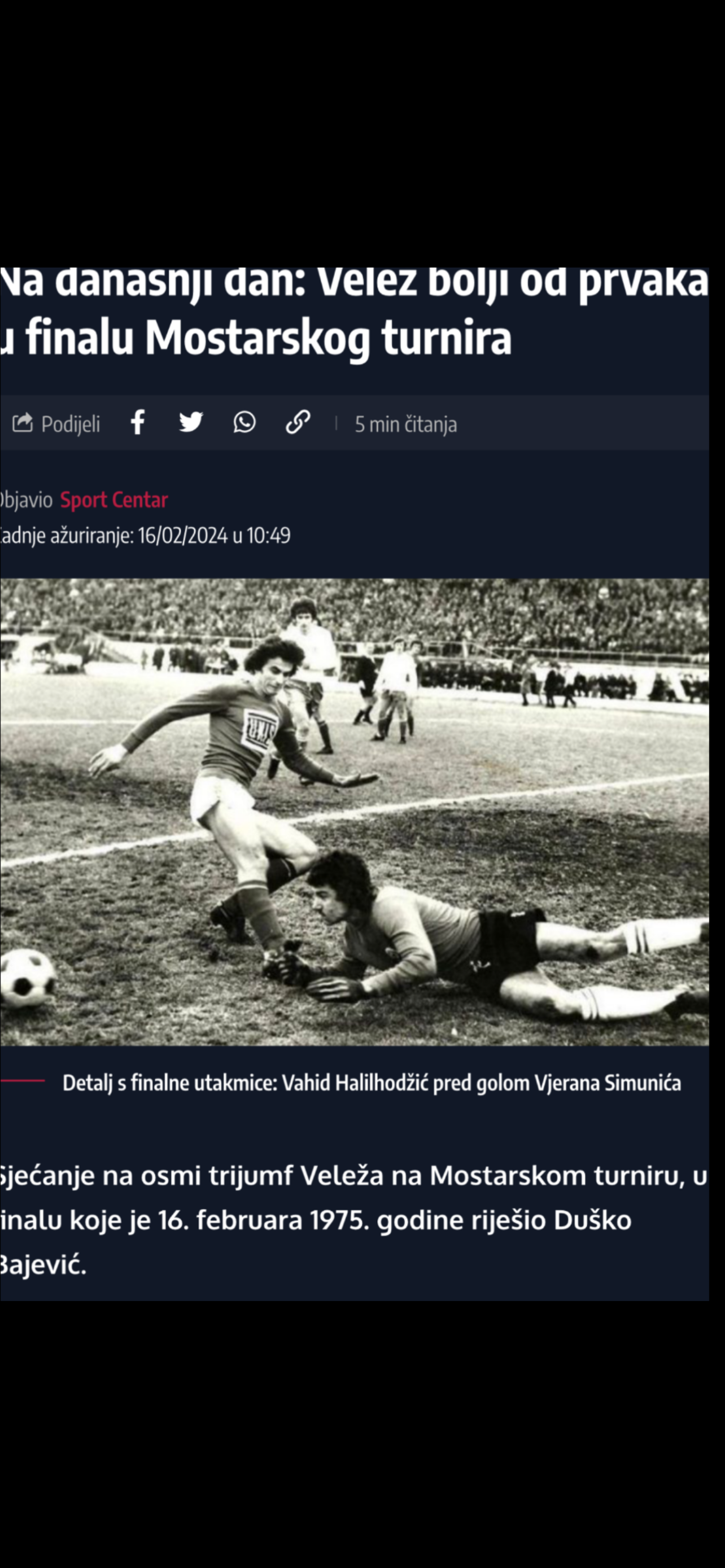Tap the headline line u finalu Mostarskog turnira
Viewport: 725px width, 1568px height.
pyautogui.click(x=255, y=338)
